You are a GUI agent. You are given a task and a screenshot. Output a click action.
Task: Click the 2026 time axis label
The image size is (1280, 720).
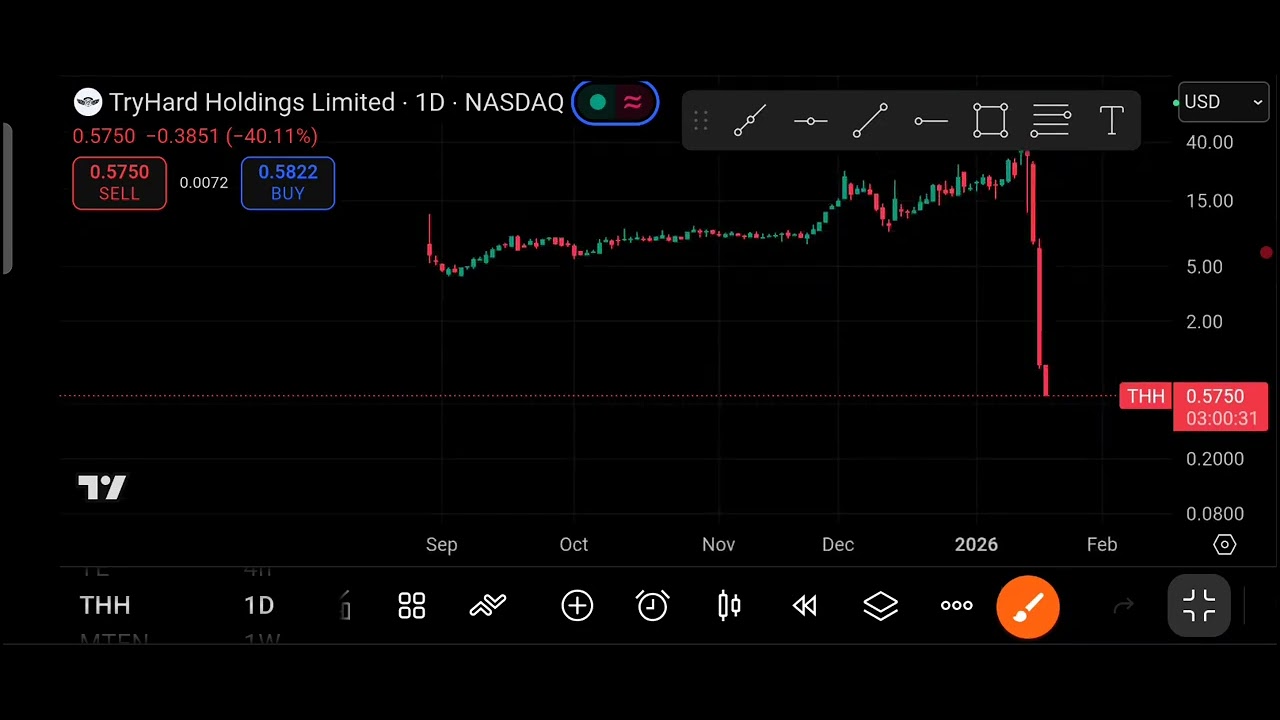point(976,544)
